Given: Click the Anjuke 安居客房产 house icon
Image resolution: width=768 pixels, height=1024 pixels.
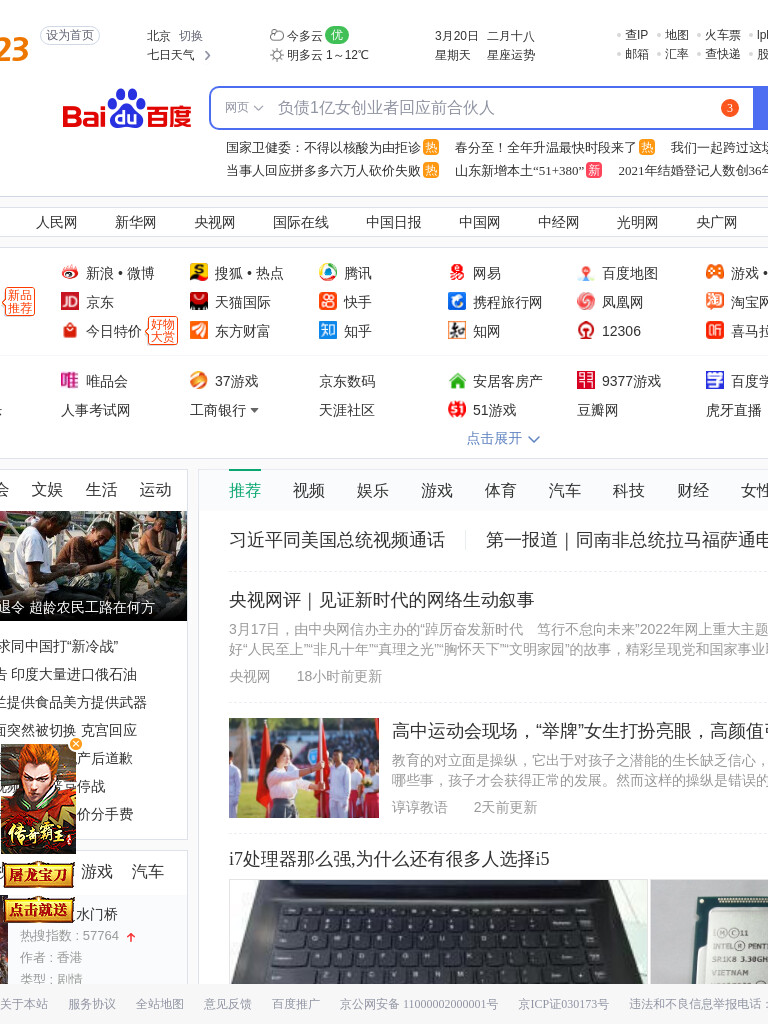Looking at the screenshot, I should [x=457, y=380].
